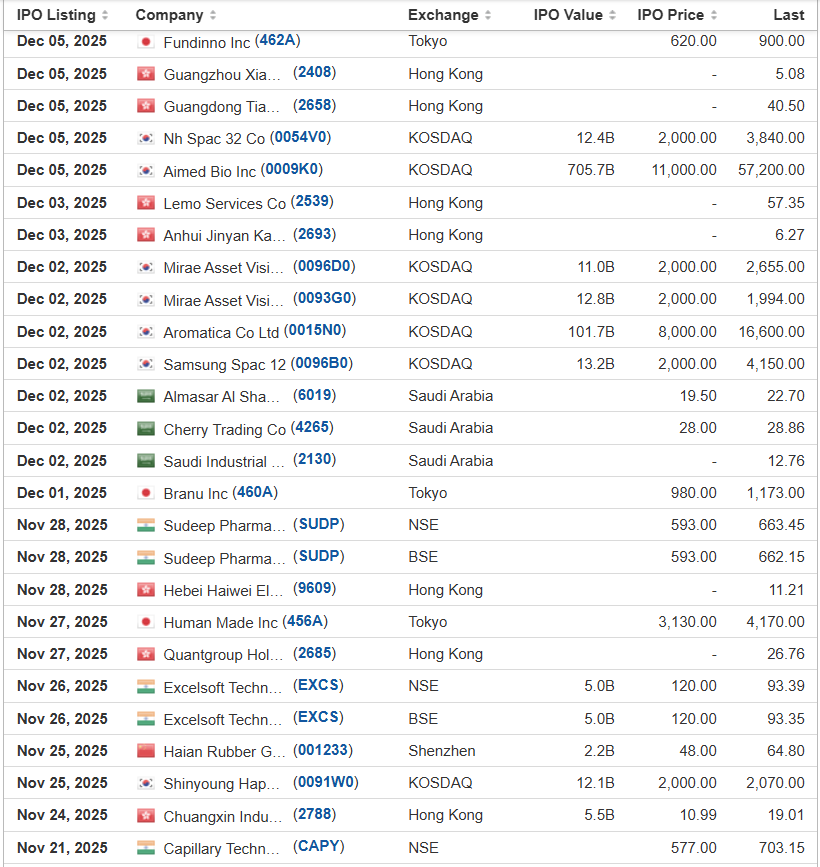The height and width of the screenshot is (867, 820).
Task: Open CAPY ticker link
Action: [318, 846]
